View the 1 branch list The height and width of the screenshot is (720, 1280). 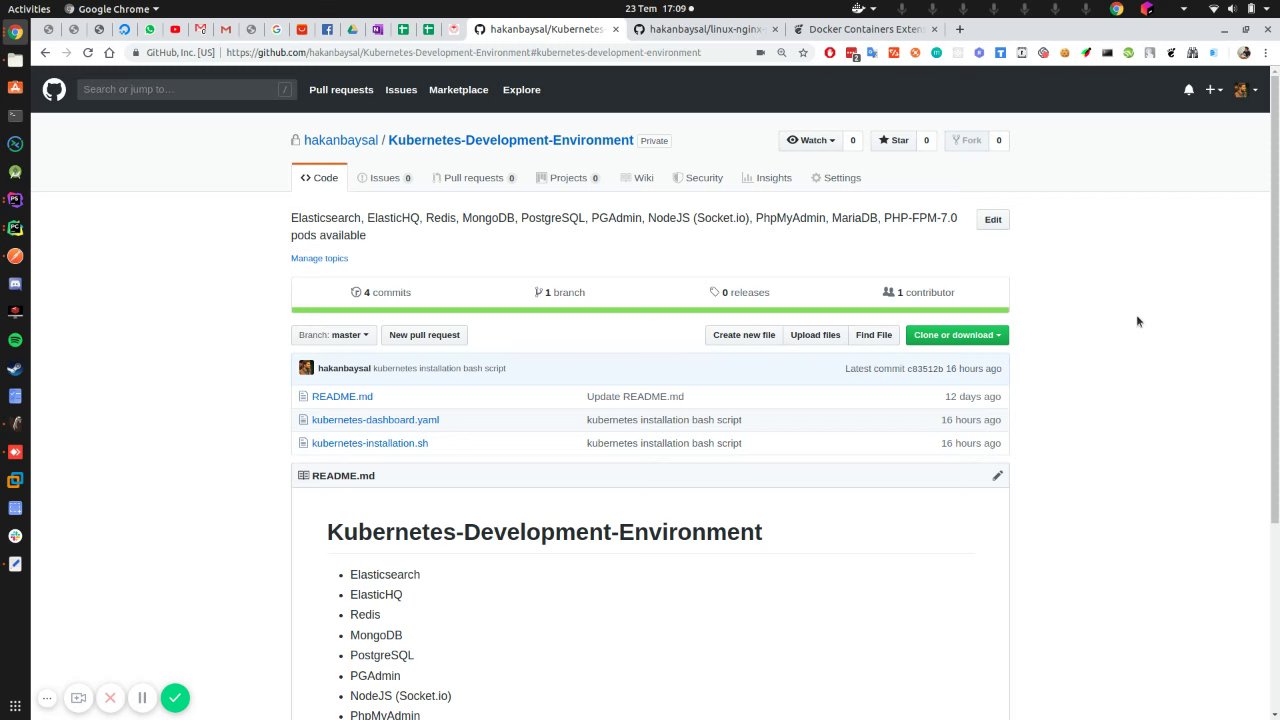(560, 292)
